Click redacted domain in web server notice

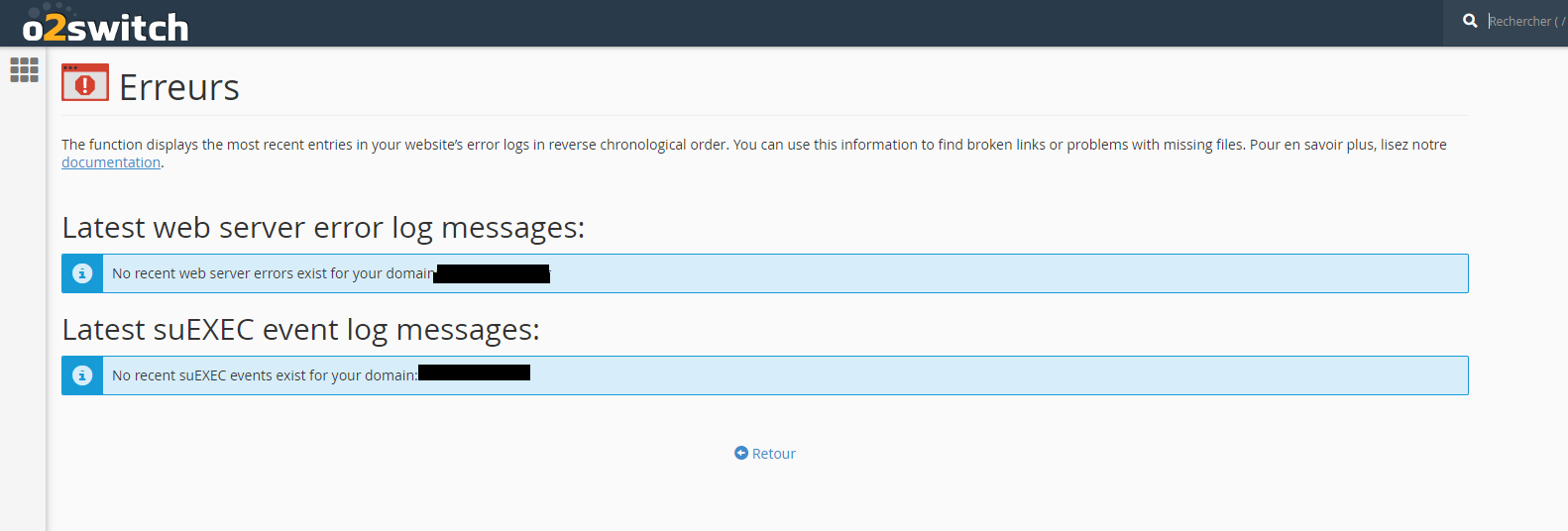pyautogui.click(x=492, y=273)
